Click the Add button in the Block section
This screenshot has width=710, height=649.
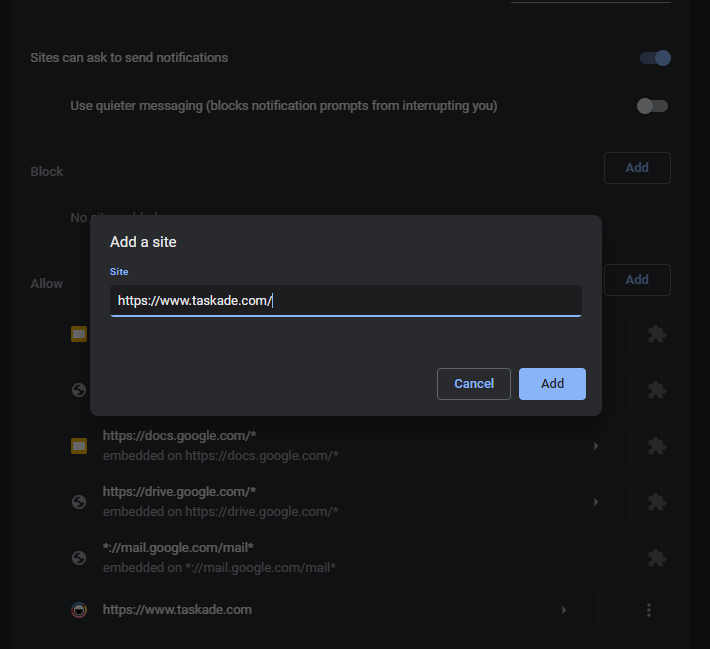637,168
